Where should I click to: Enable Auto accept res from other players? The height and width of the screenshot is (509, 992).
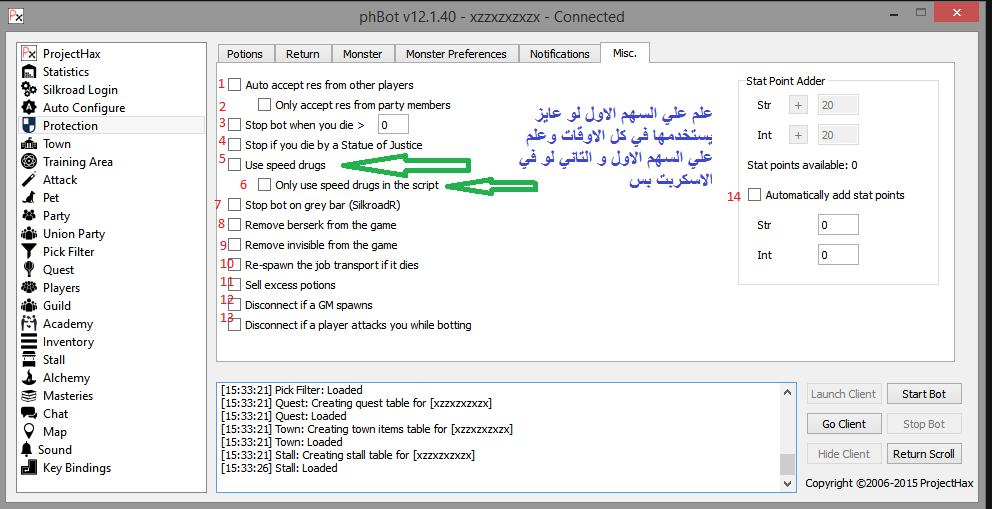pos(235,84)
